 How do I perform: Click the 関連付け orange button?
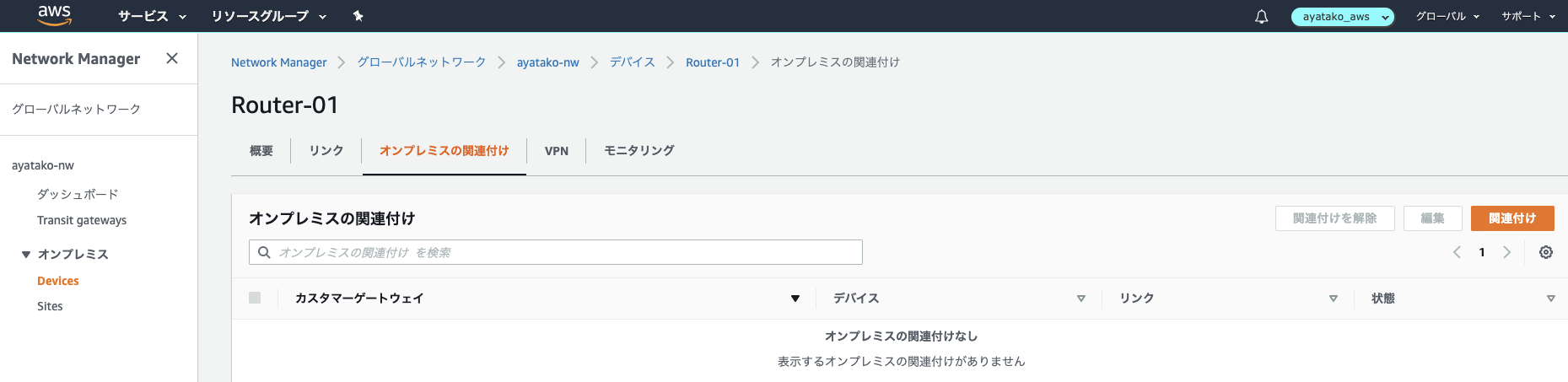(1512, 218)
